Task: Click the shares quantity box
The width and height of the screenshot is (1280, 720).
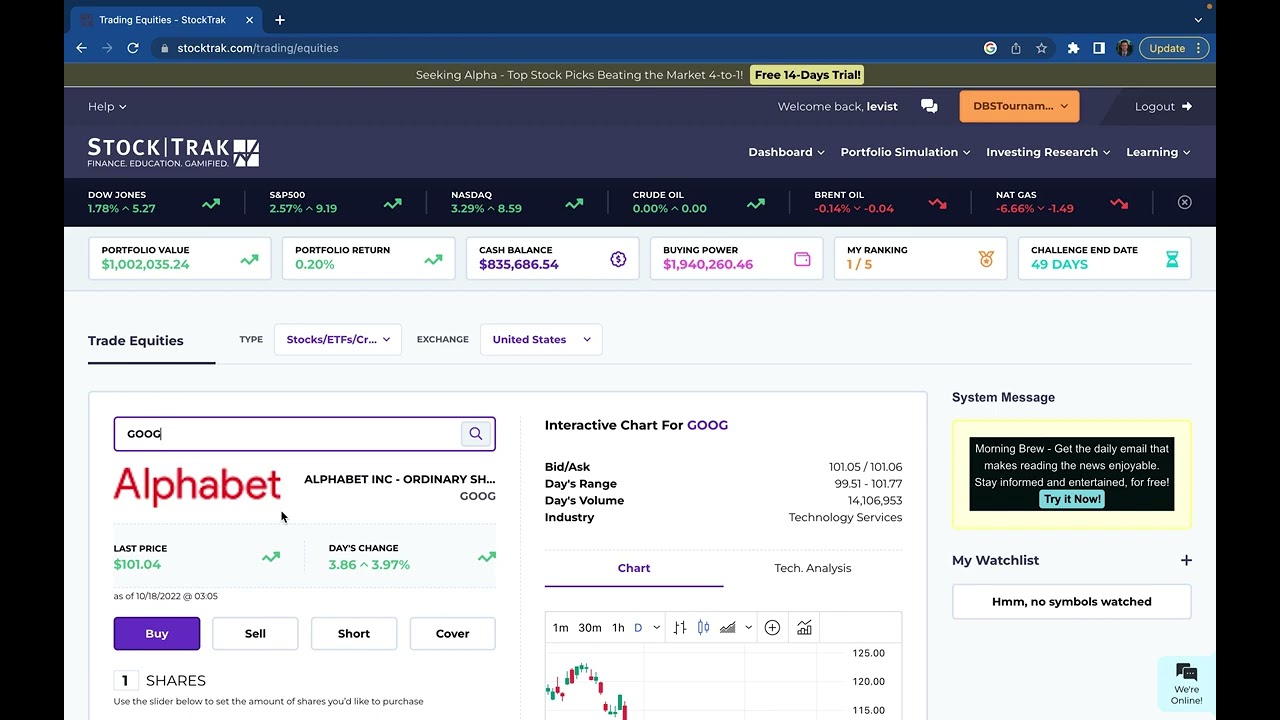Action: [x=125, y=681]
